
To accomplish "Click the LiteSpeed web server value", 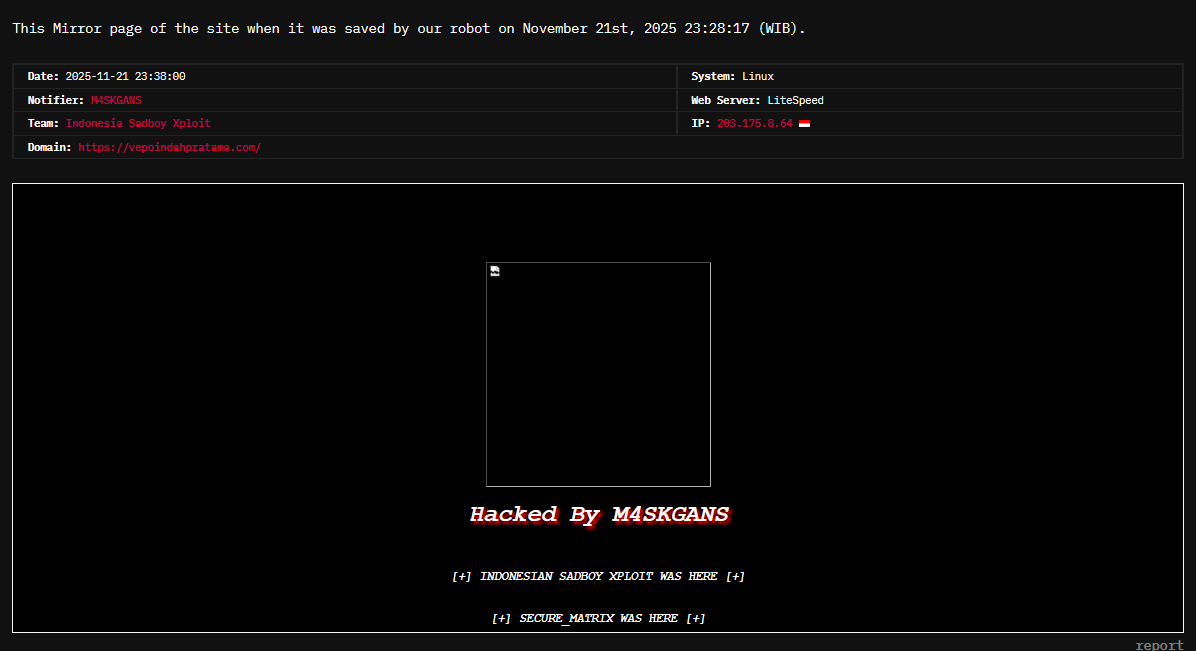I will (795, 100).
